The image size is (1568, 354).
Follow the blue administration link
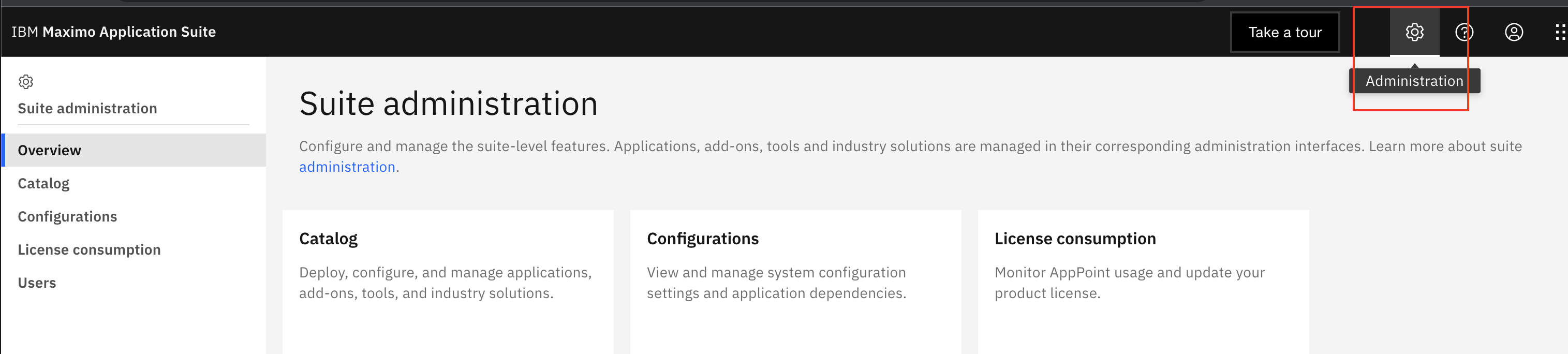(347, 167)
